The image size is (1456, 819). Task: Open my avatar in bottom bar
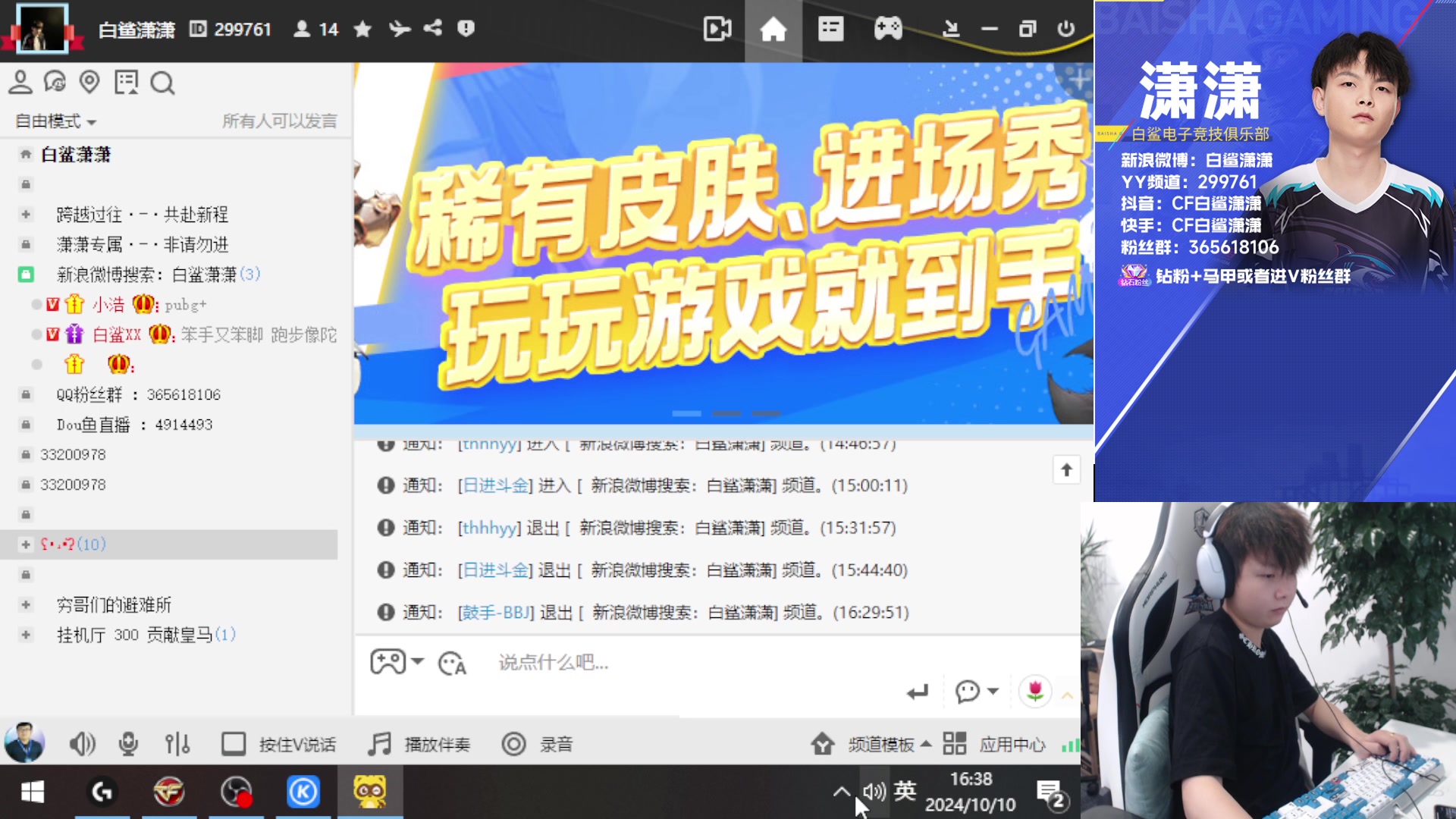pyautogui.click(x=24, y=743)
